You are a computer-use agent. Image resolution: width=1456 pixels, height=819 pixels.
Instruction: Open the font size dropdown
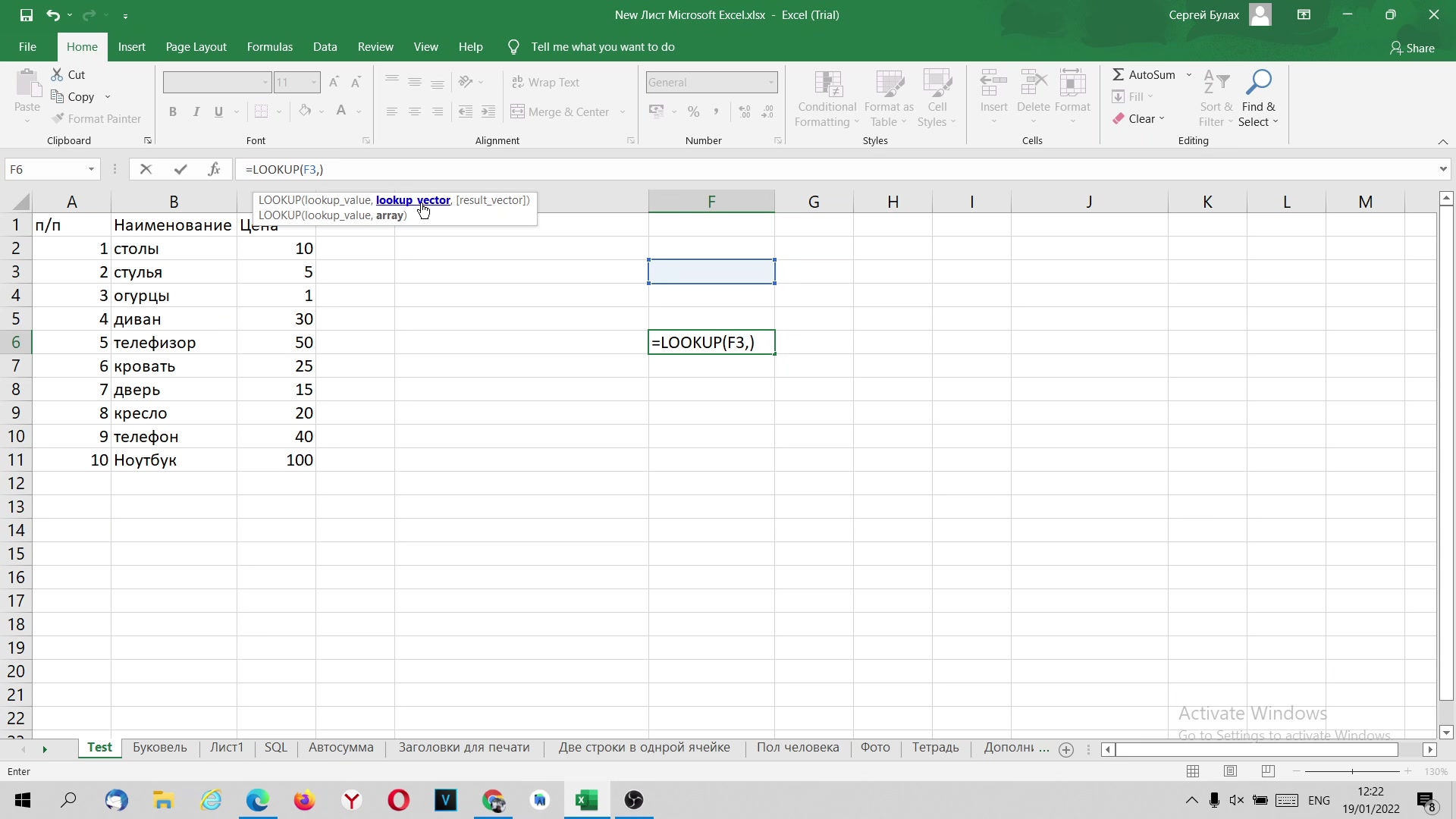tap(313, 82)
